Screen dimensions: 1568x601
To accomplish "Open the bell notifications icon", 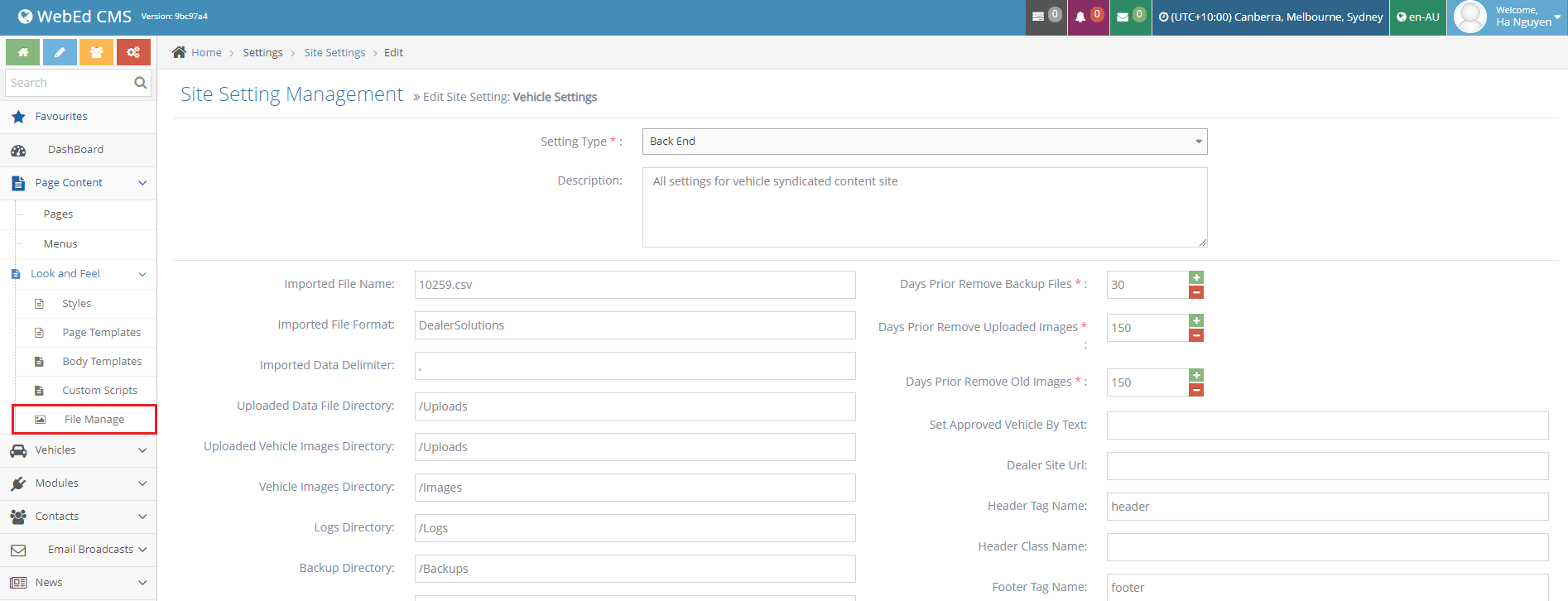I will 1080,17.
